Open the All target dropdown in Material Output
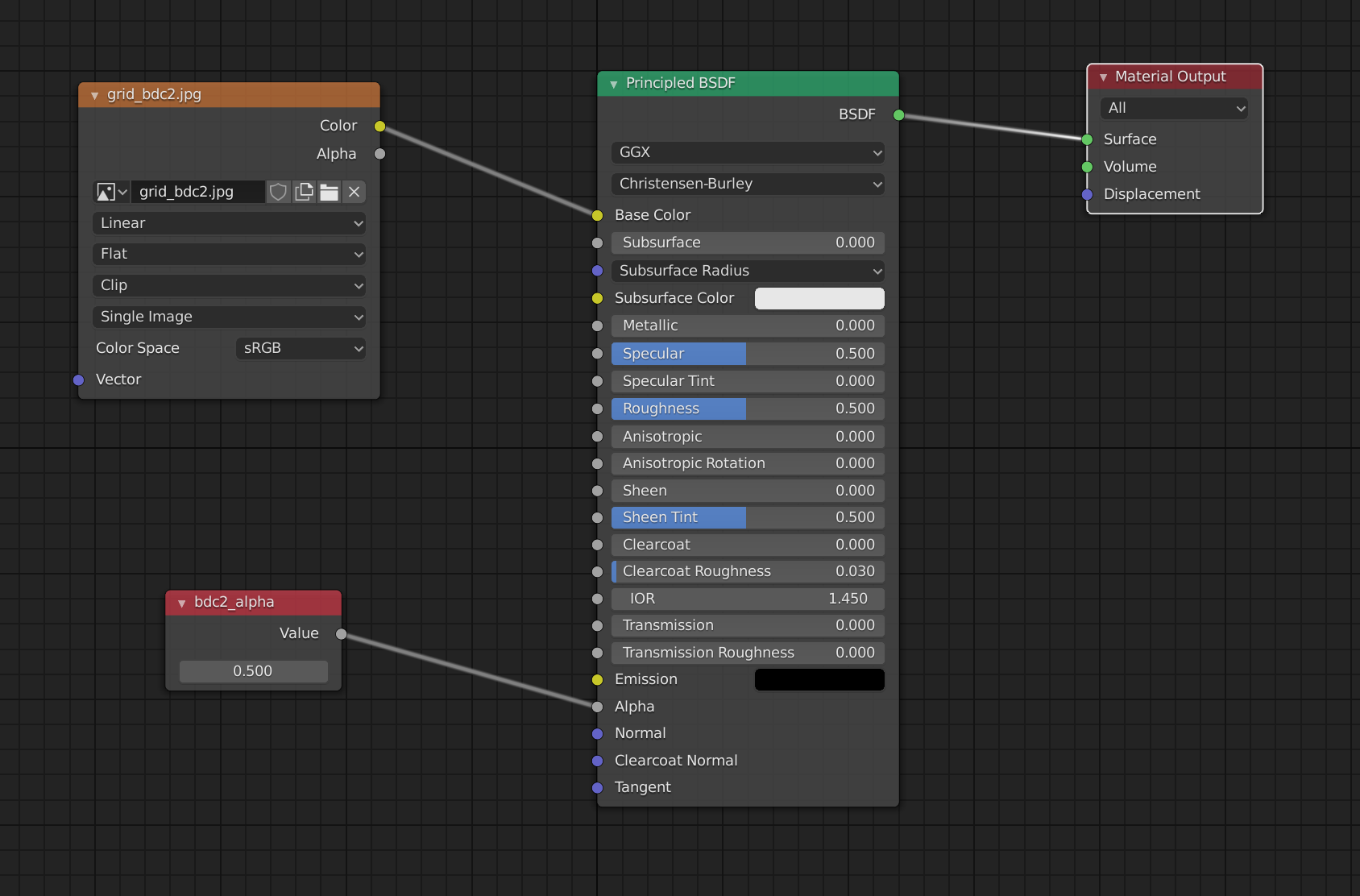Viewport: 1360px width, 896px height. tap(1174, 108)
